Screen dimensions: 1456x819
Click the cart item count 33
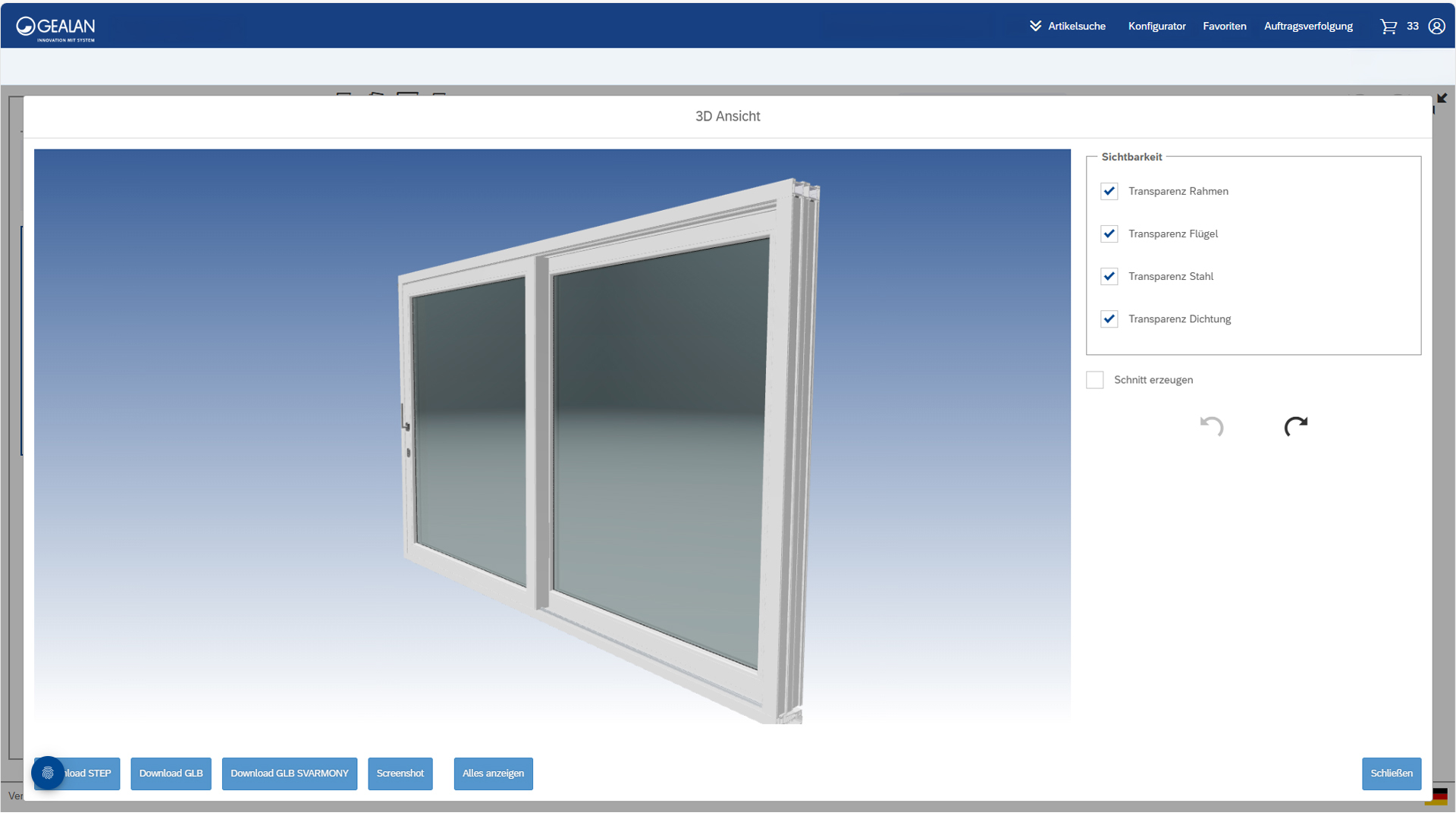[x=1412, y=26]
